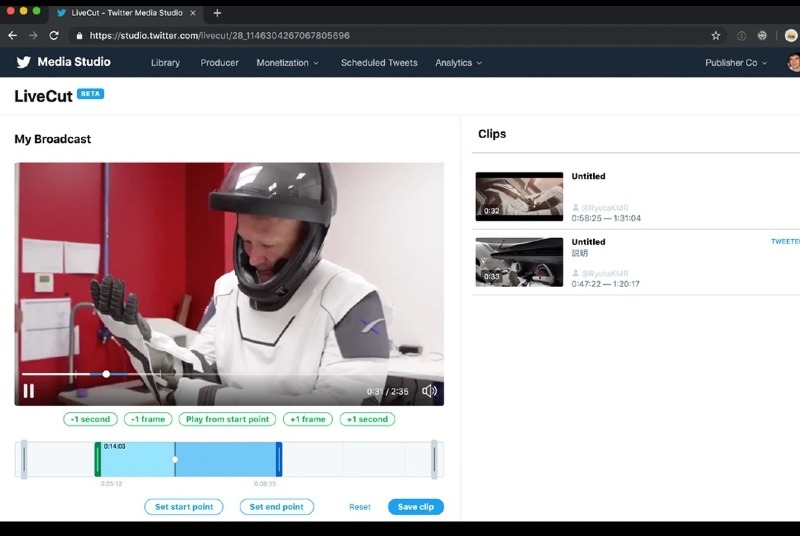Click Set start point
The height and width of the screenshot is (536, 800).
(x=184, y=507)
